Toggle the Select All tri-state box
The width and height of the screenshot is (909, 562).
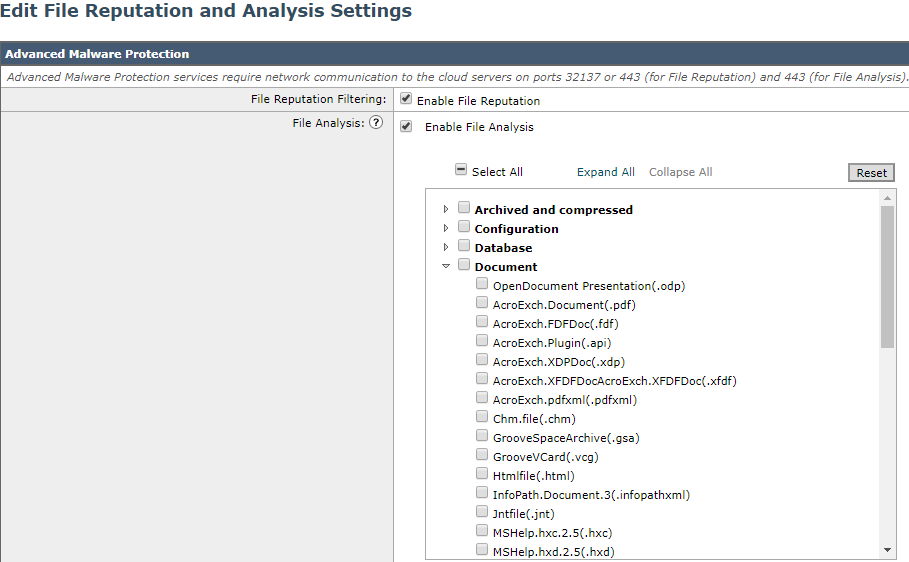(461, 169)
